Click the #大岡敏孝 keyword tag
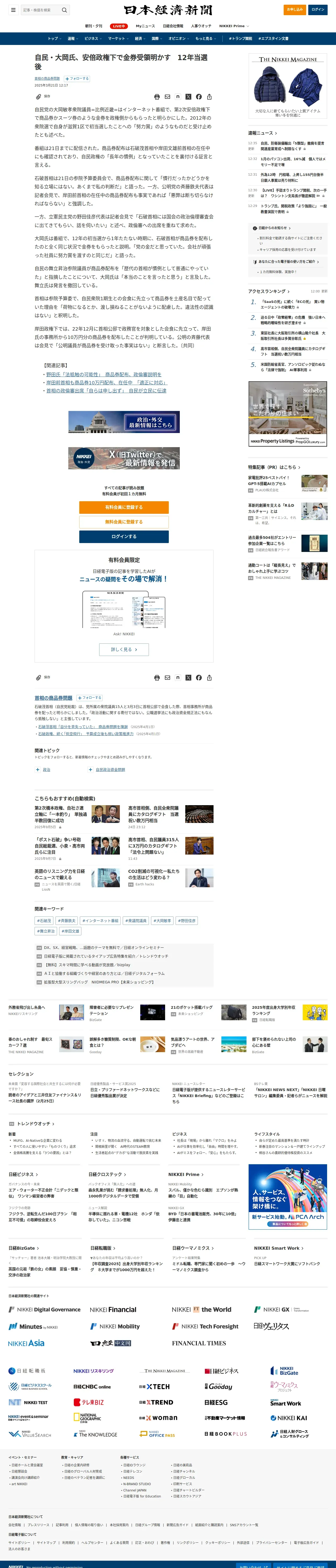Viewport: 336px width, 1568px height. pyautogui.click(x=162, y=920)
